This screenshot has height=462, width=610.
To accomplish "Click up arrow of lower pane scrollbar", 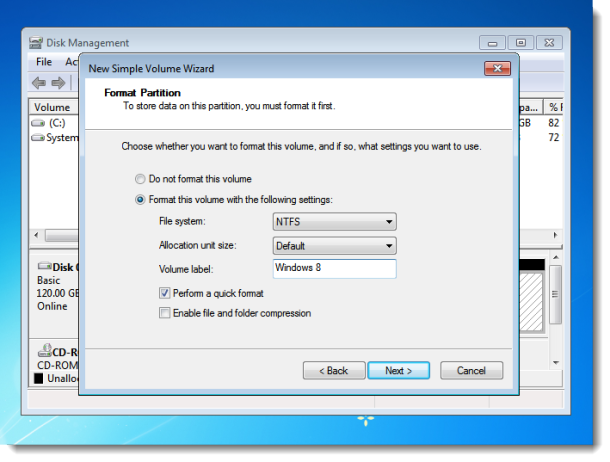I will 556,258.
